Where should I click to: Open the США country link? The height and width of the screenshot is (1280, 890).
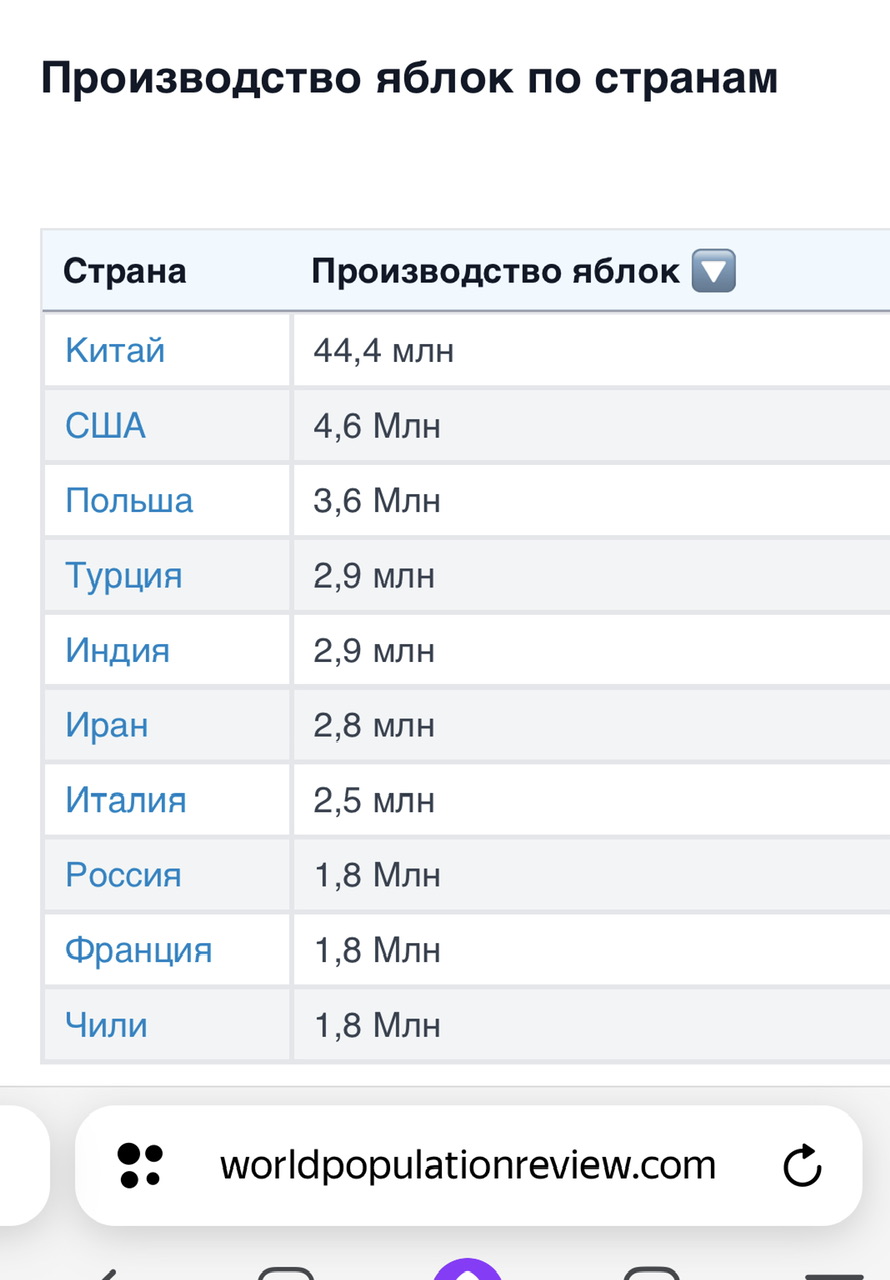pos(105,425)
